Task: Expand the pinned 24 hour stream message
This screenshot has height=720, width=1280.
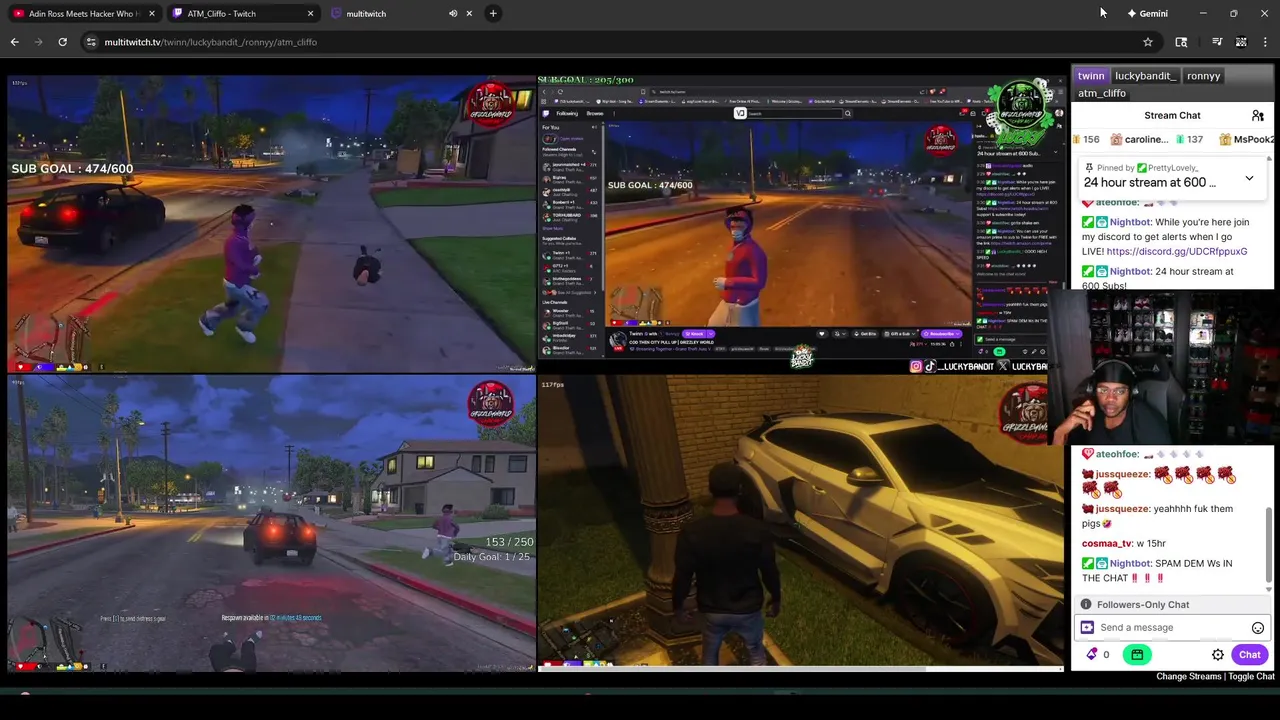Action: (1249, 178)
